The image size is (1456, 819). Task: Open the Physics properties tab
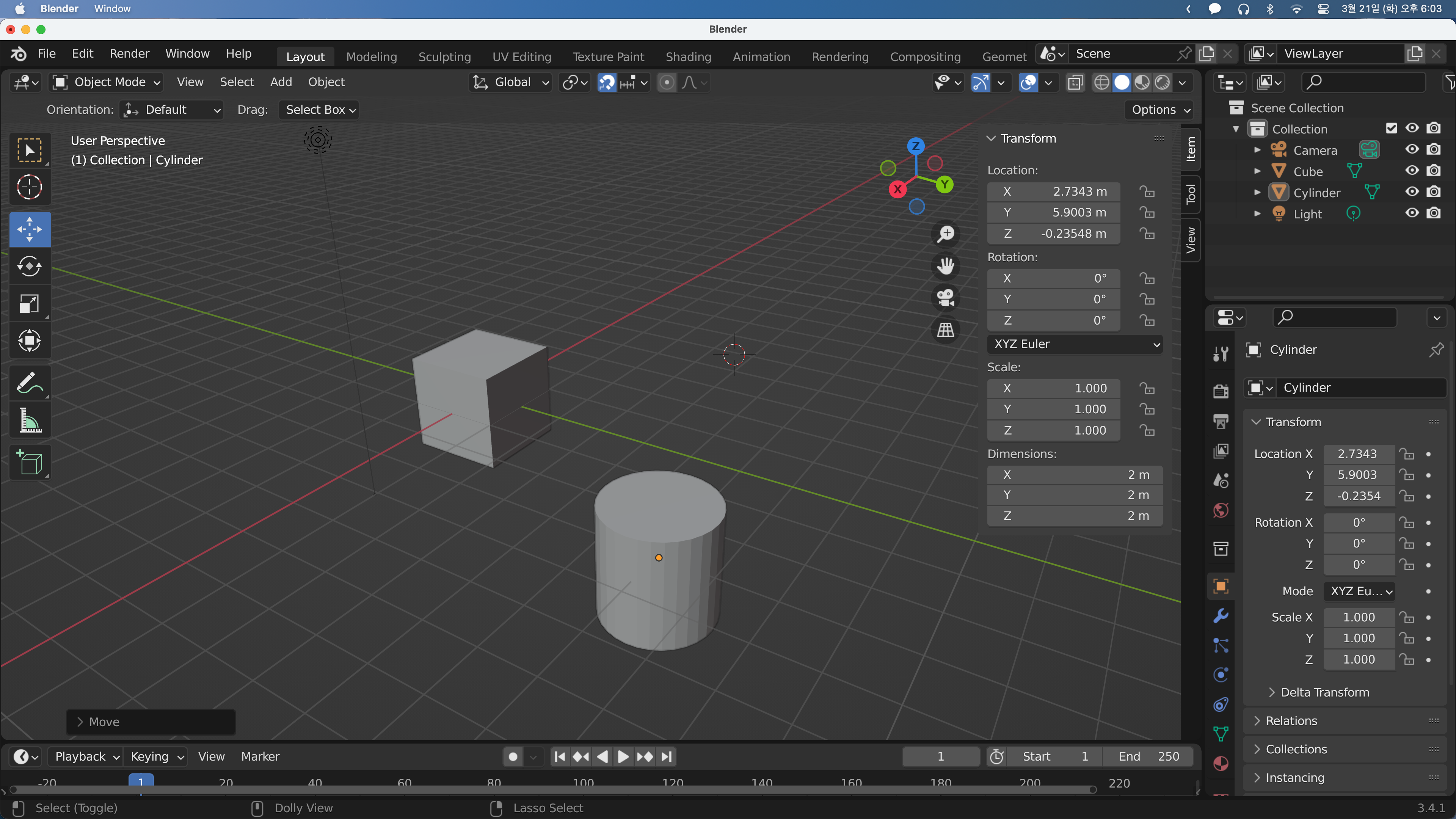point(1221,675)
